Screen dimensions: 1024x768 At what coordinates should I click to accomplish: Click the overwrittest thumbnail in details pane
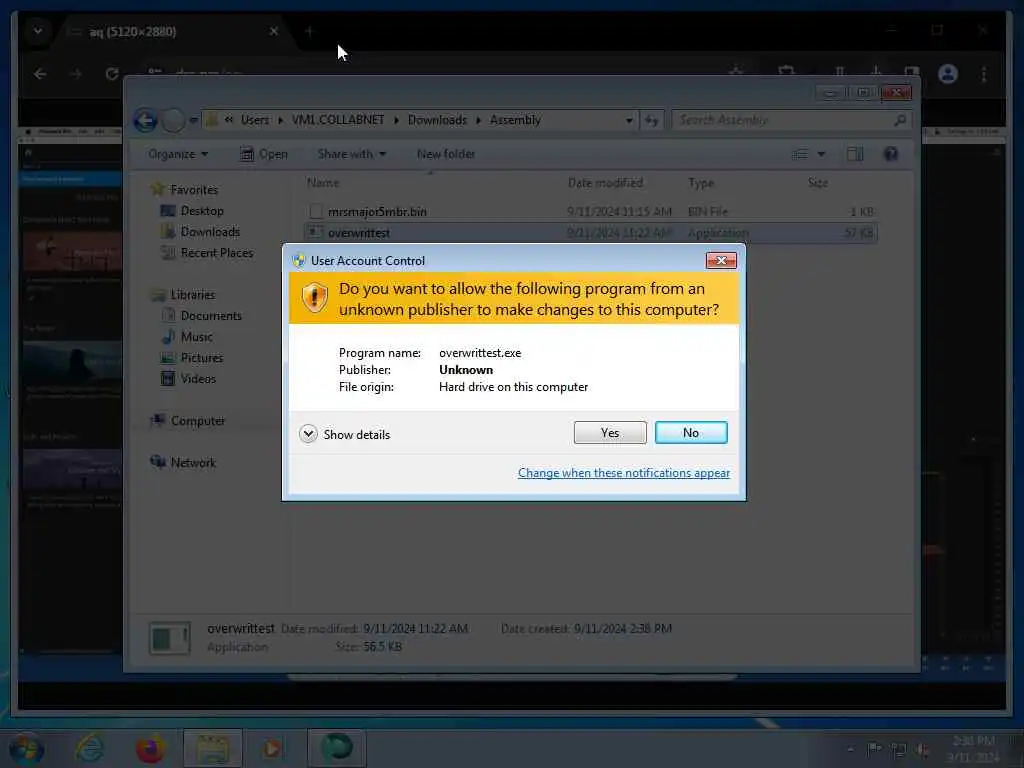click(170, 638)
